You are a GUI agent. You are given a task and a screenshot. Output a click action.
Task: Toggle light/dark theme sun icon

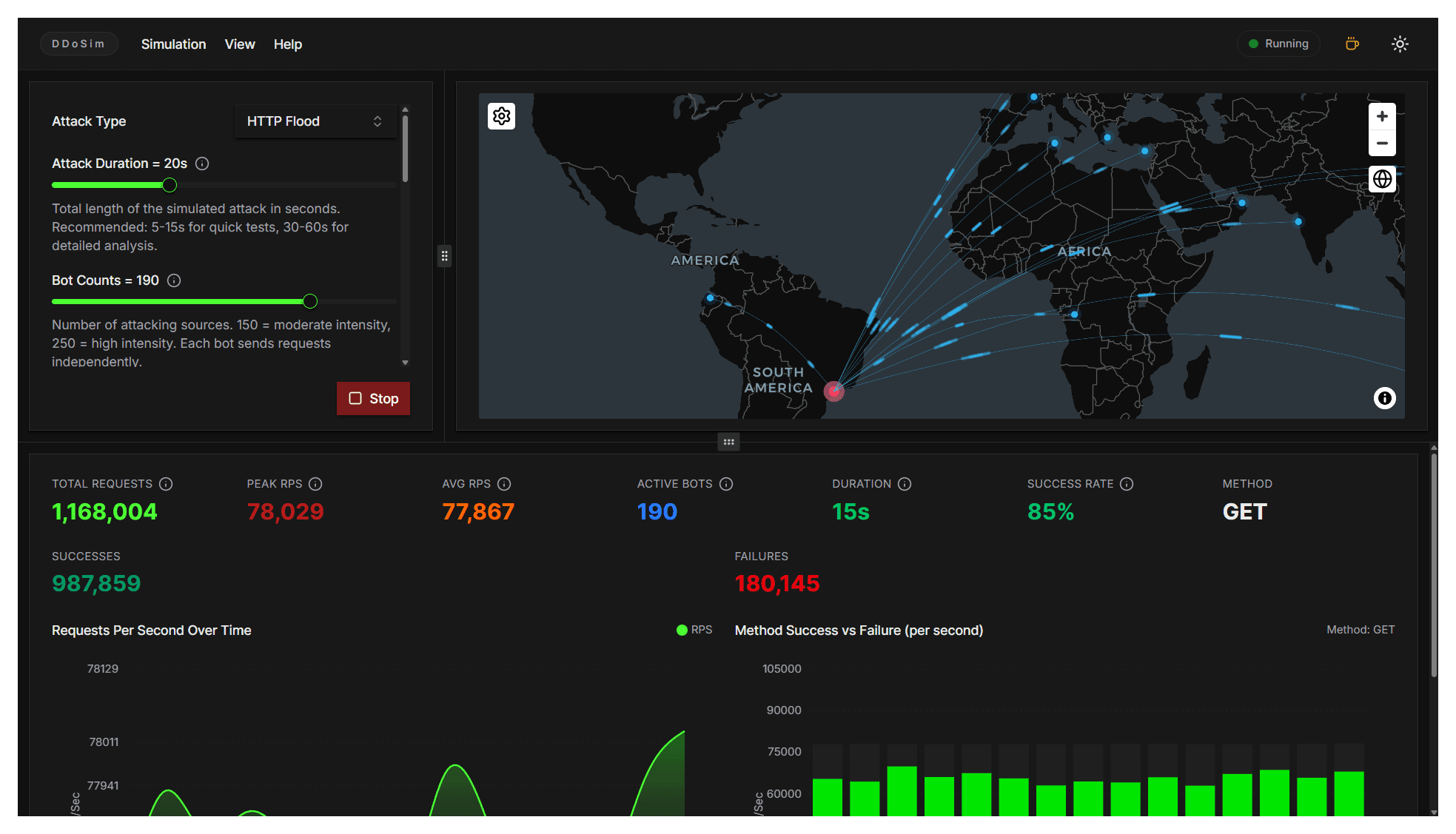[x=1399, y=44]
